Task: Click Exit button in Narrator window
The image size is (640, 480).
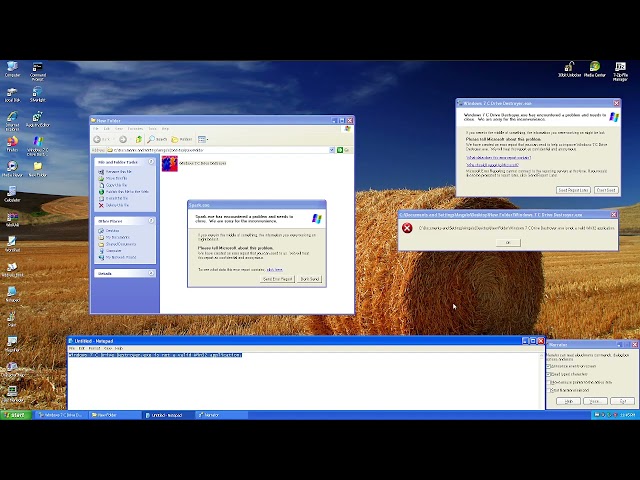Action: 622,401
